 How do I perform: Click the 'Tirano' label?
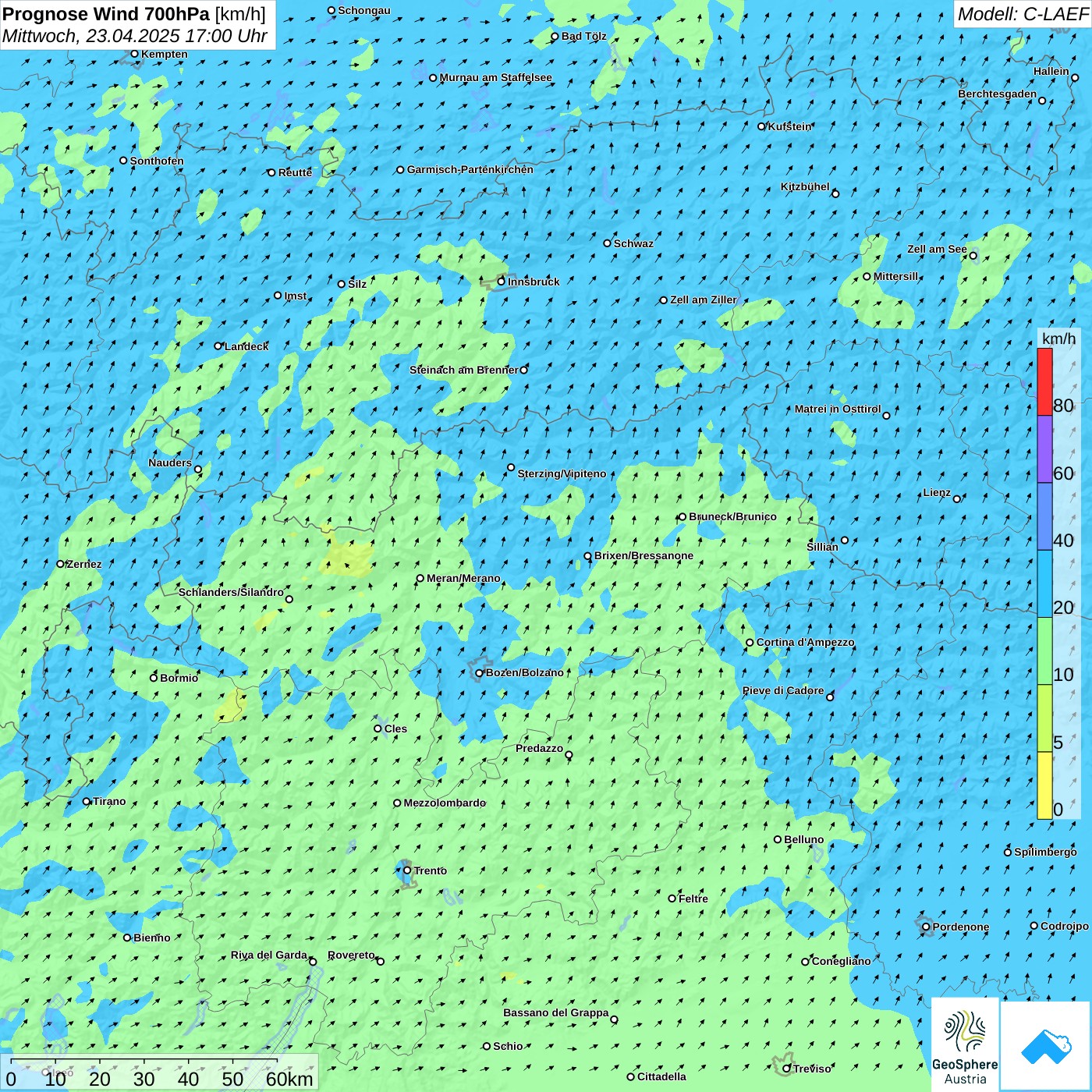[x=109, y=801]
